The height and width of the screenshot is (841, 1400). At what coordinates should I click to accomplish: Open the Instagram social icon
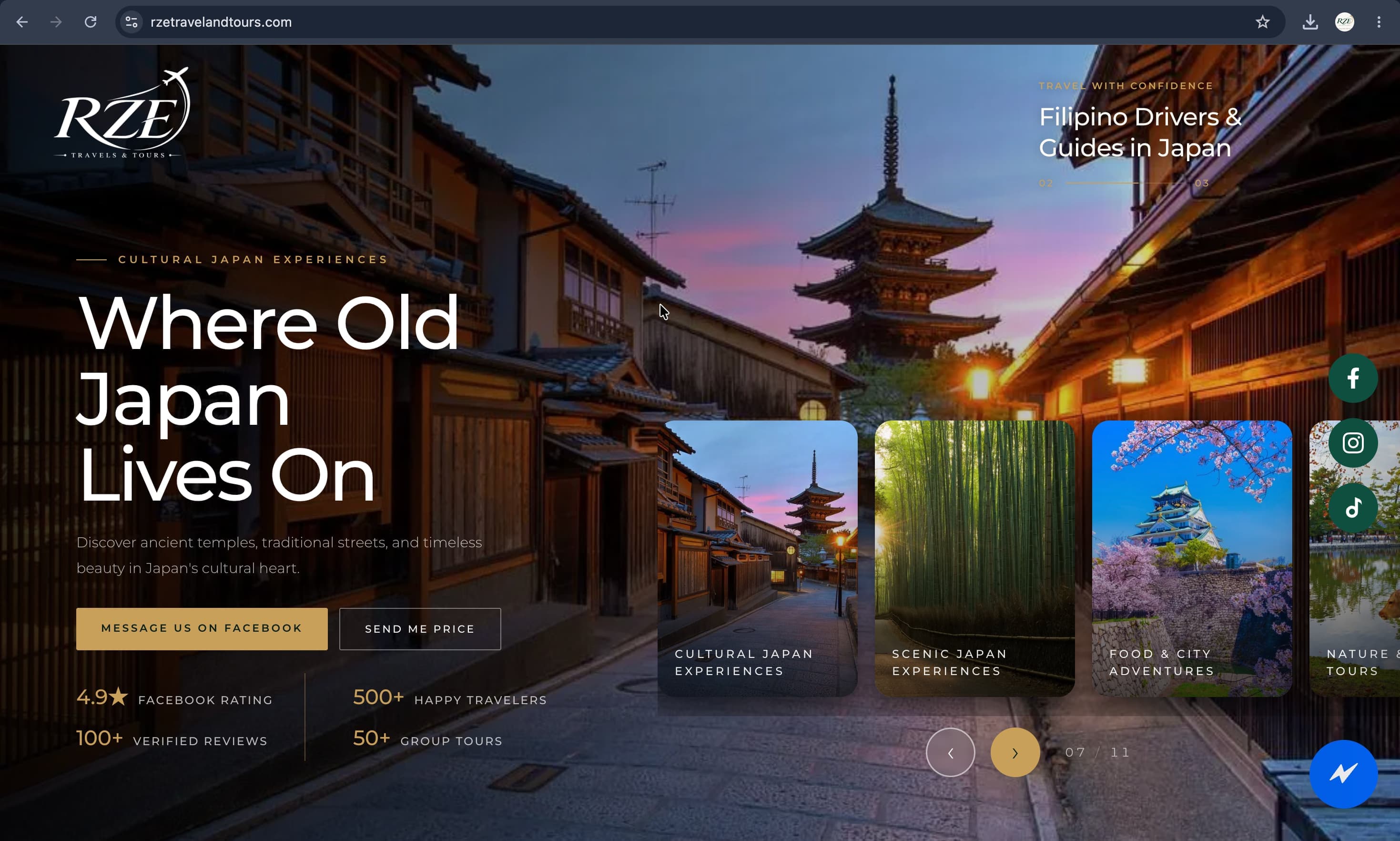click(x=1353, y=442)
